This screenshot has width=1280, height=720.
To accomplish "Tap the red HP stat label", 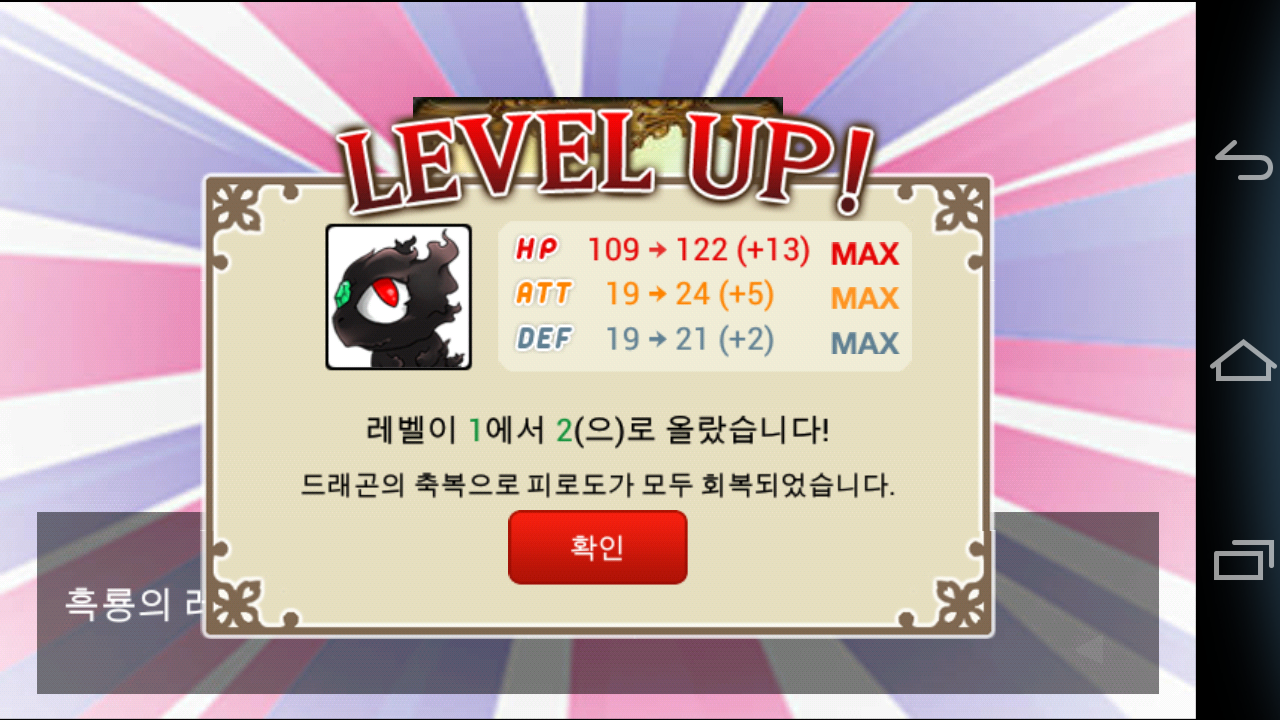I will pyautogui.click(x=537, y=248).
